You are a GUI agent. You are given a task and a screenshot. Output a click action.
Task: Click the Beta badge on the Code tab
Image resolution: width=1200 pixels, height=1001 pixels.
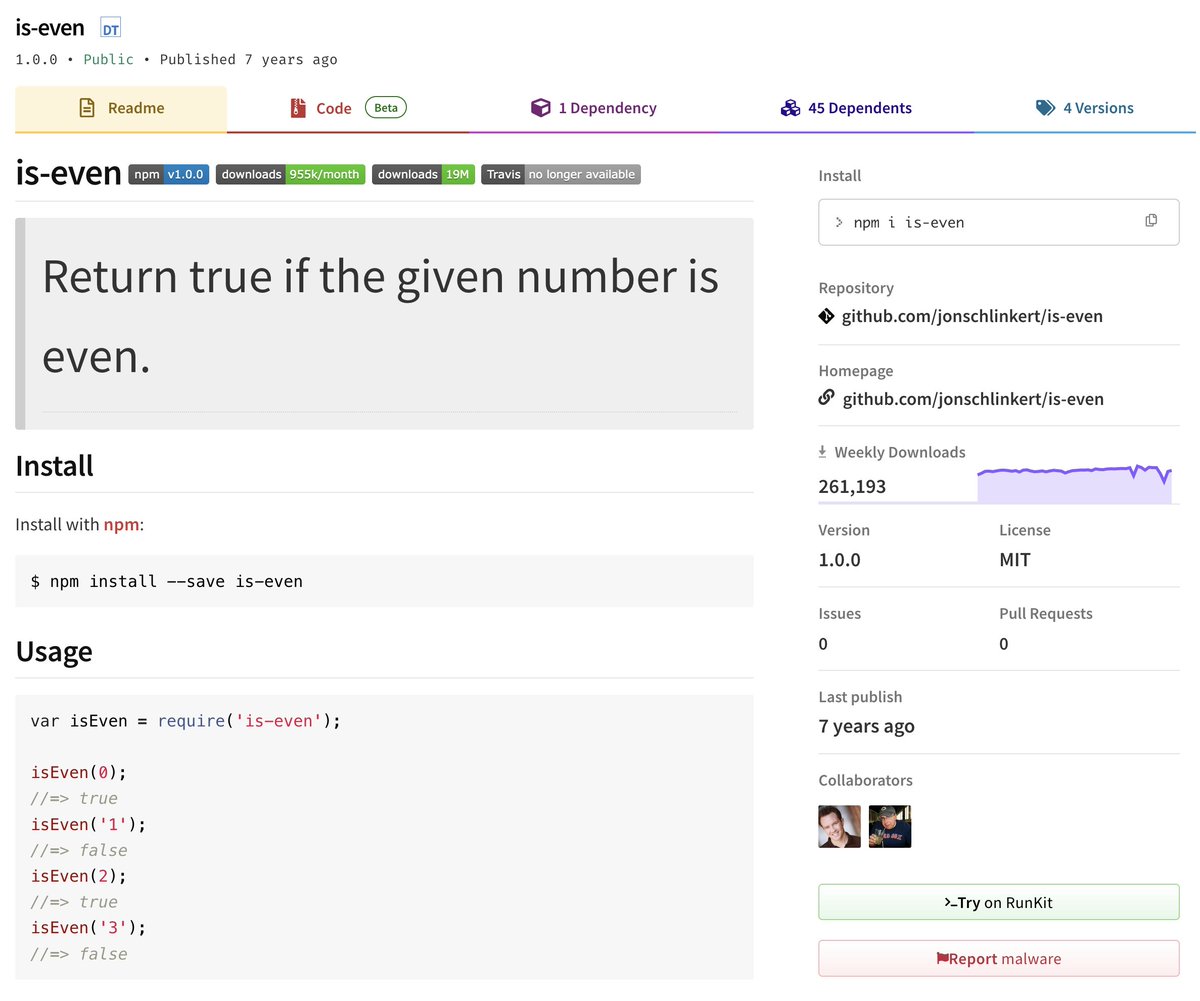point(385,107)
